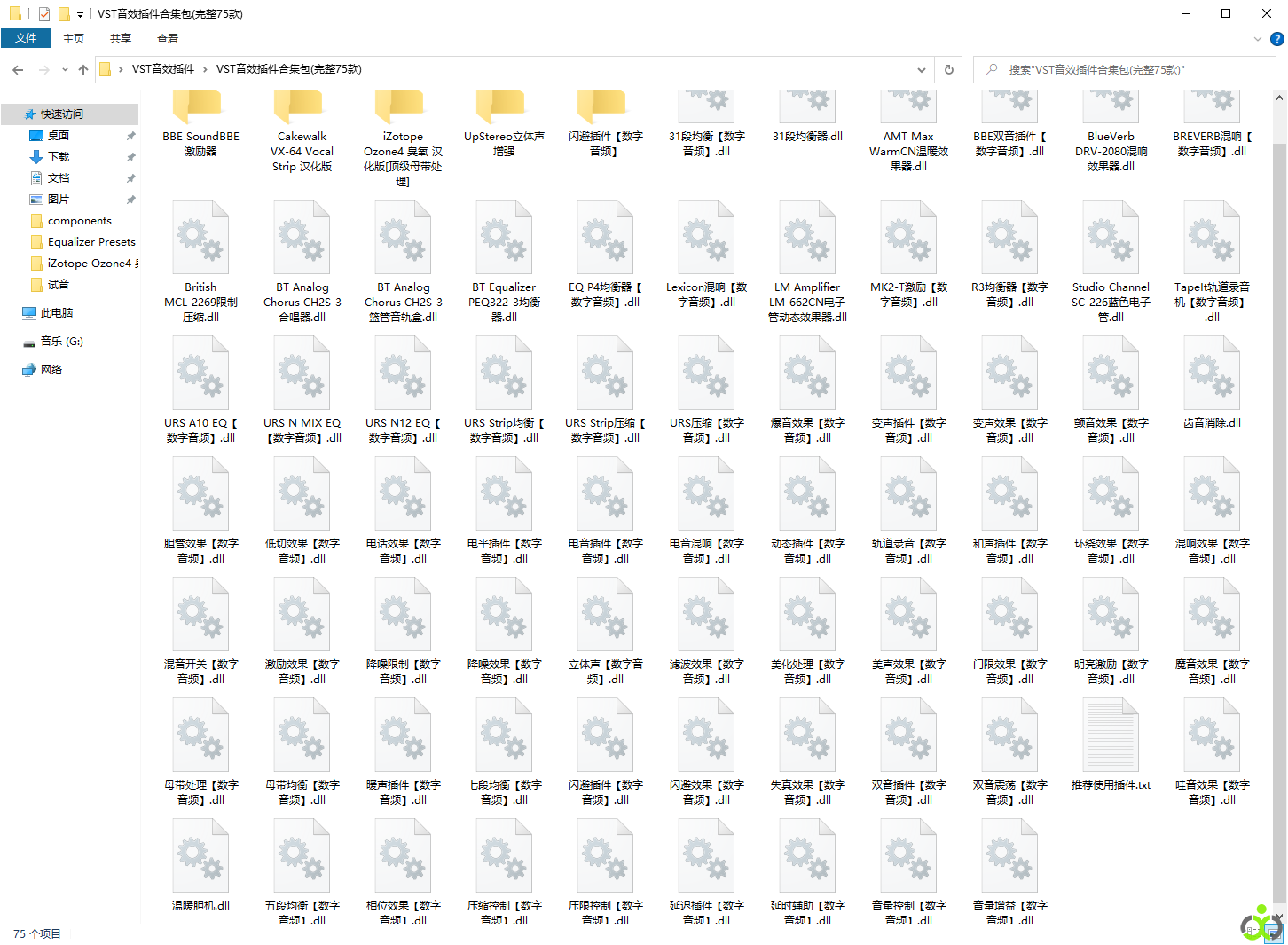The width and height of the screenshot is (1288, 945).
Task: Open the Quick Access Toolbar customize dropdown
Action: 80,14
